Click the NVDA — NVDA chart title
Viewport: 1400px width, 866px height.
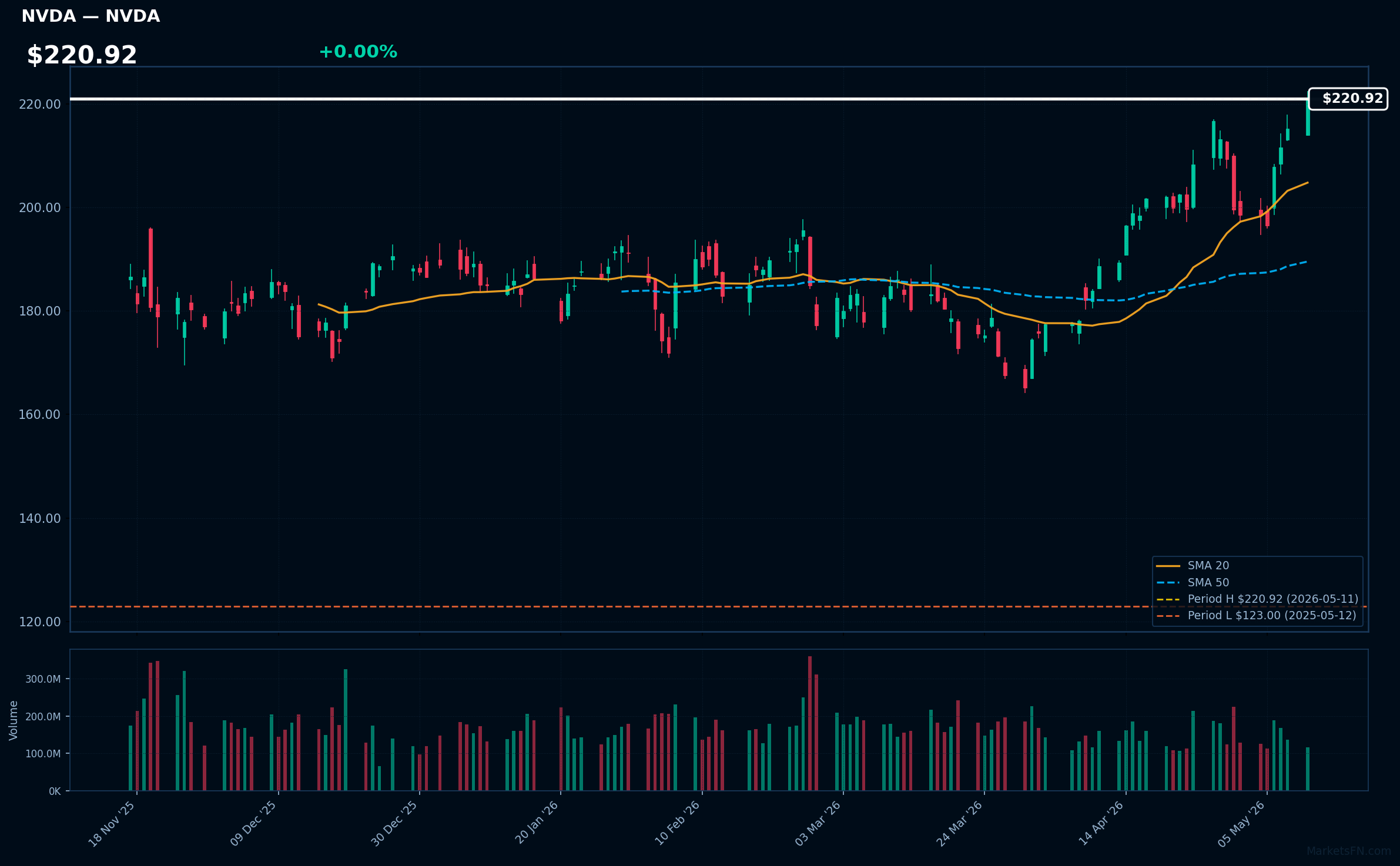coord(91,16)
